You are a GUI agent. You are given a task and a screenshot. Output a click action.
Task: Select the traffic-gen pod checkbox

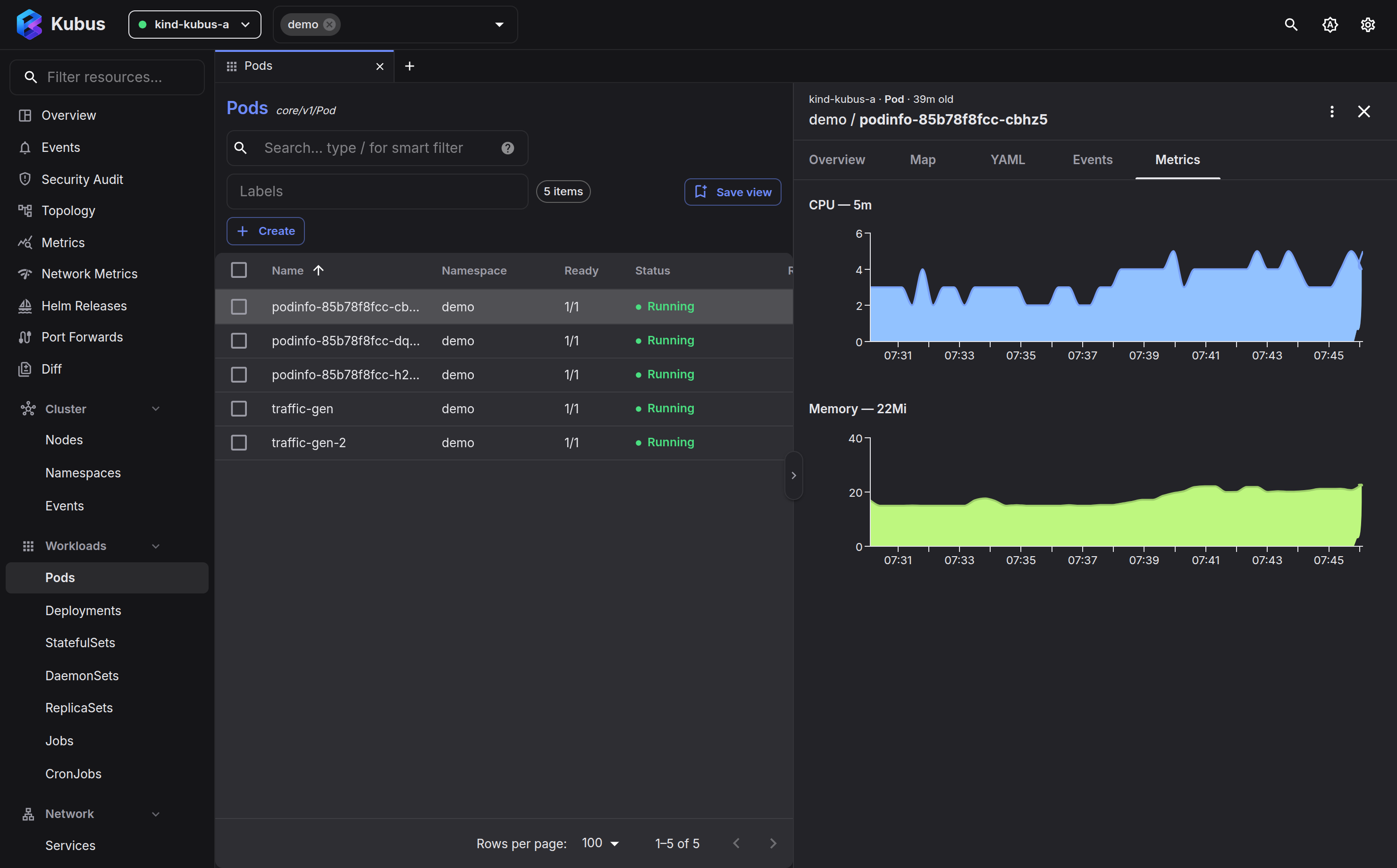tap(239, 409)
